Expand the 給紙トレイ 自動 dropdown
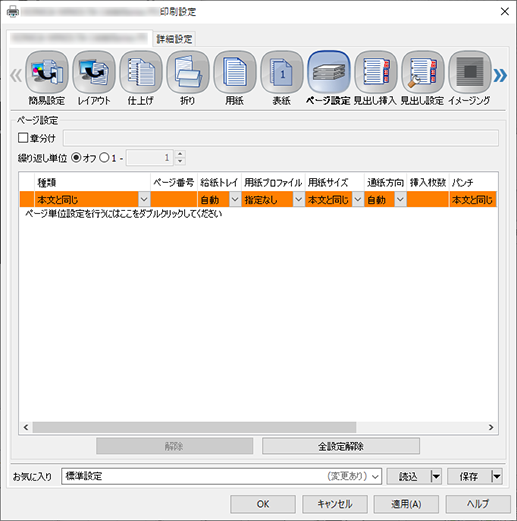 tap(235, 199)
